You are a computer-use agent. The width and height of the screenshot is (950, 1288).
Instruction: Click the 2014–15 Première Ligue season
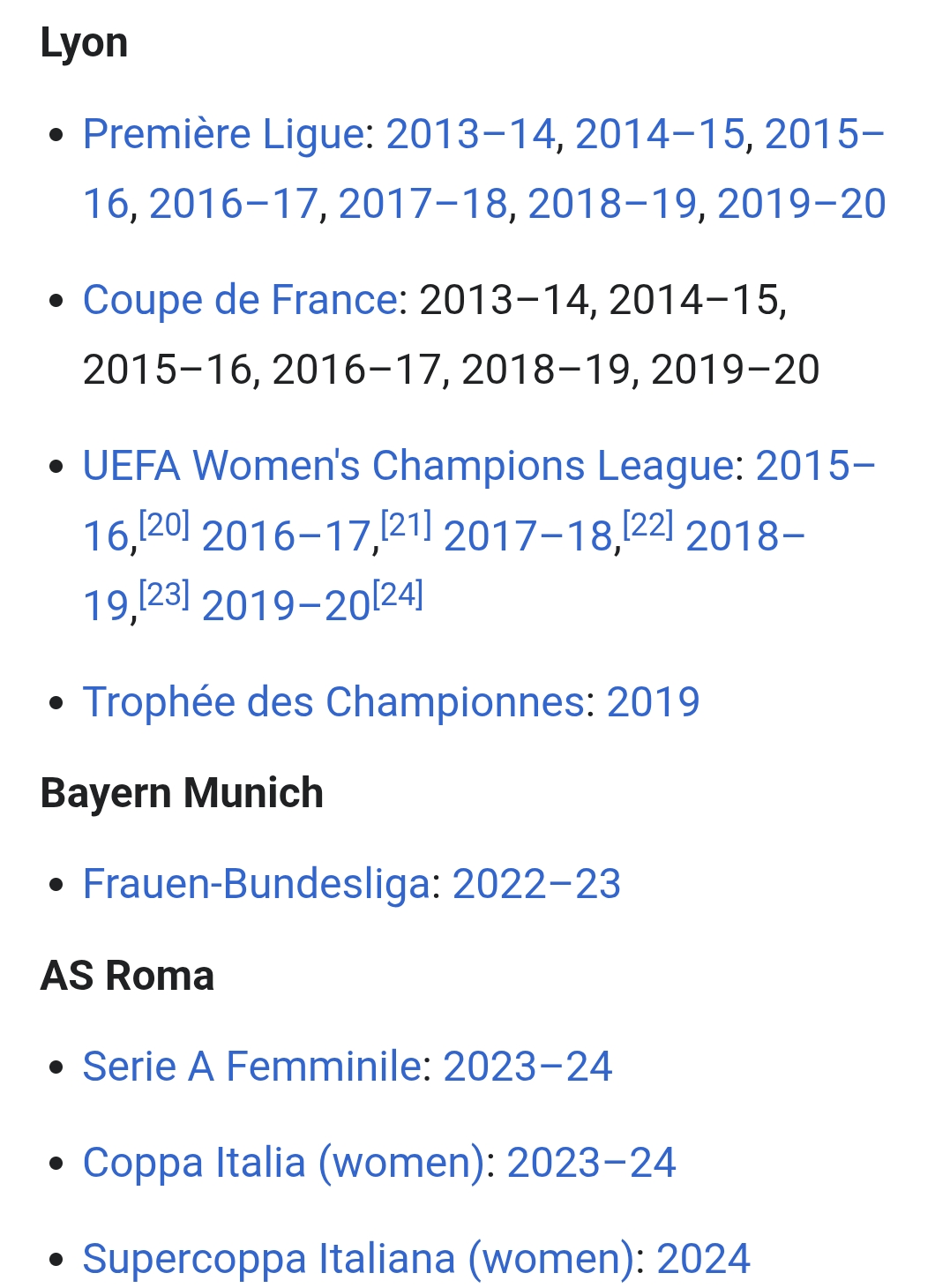click(x=660, y=135)
